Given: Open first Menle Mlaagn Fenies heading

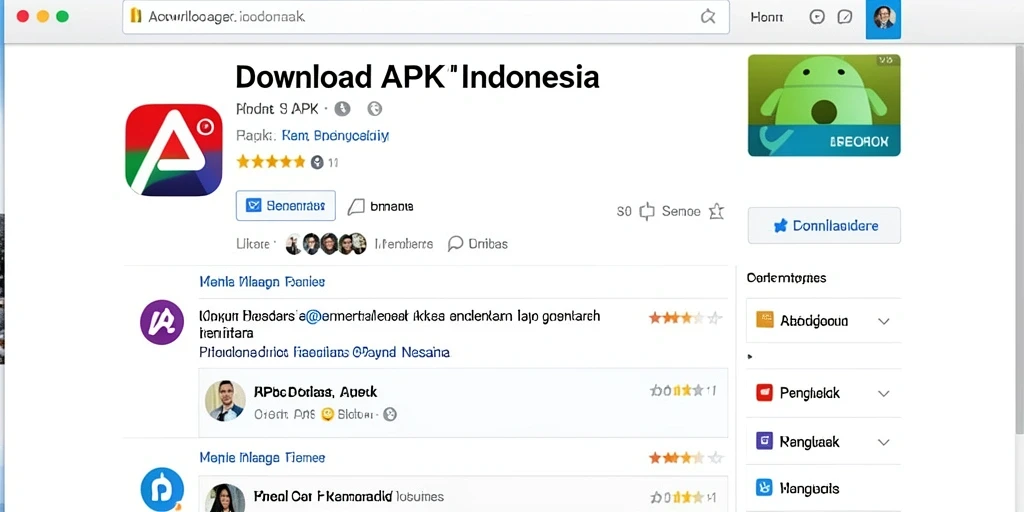Looking at the screenshot, I should [x=262, y=281].
